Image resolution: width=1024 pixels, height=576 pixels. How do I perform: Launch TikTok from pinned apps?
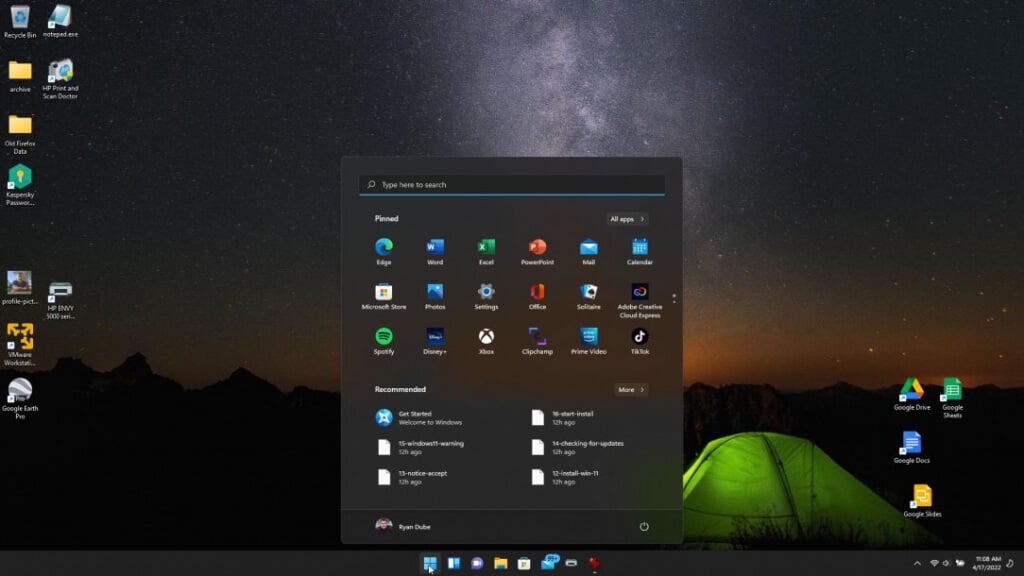639,342
